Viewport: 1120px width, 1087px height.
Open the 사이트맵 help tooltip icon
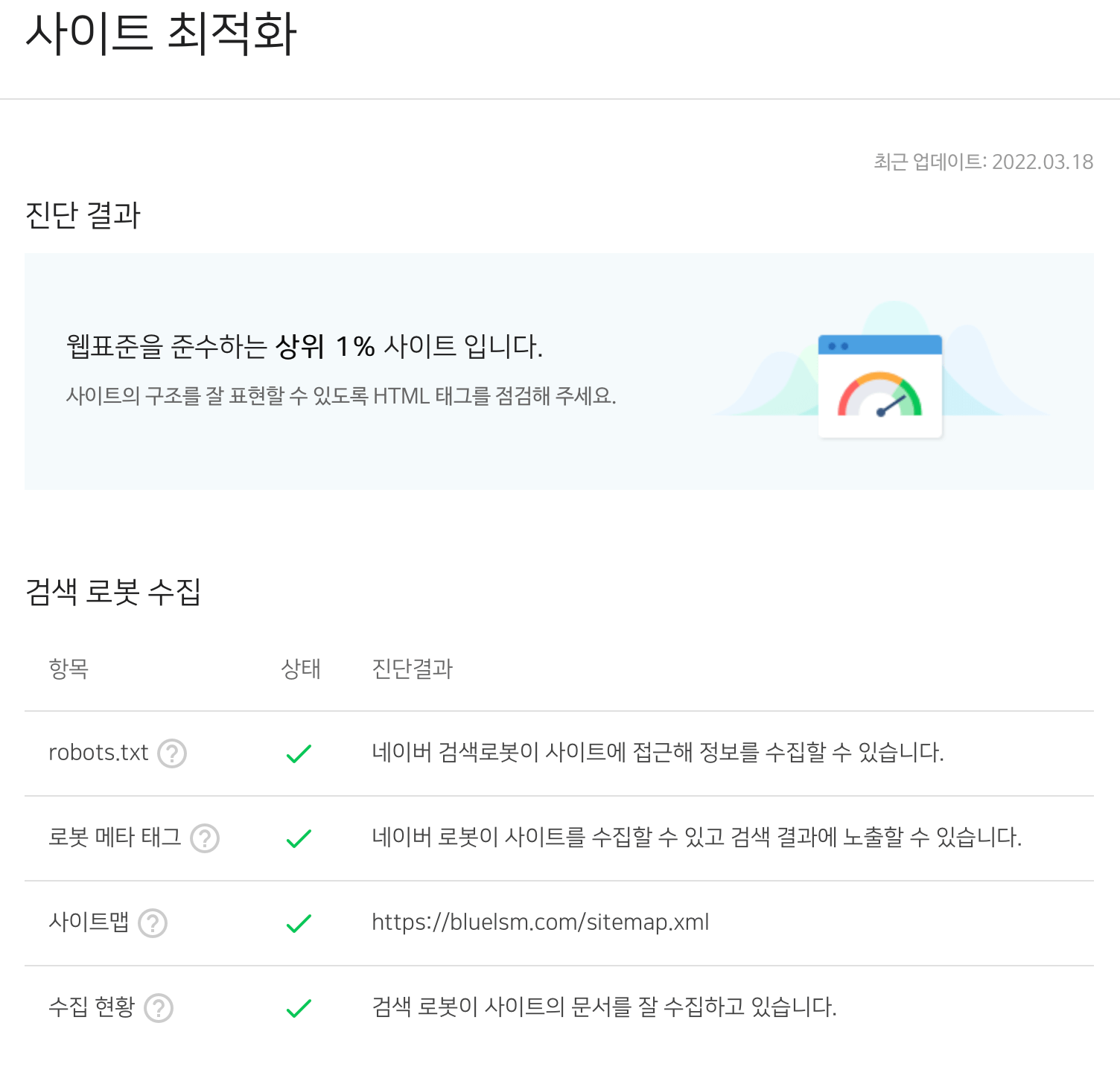click(153, 923)
